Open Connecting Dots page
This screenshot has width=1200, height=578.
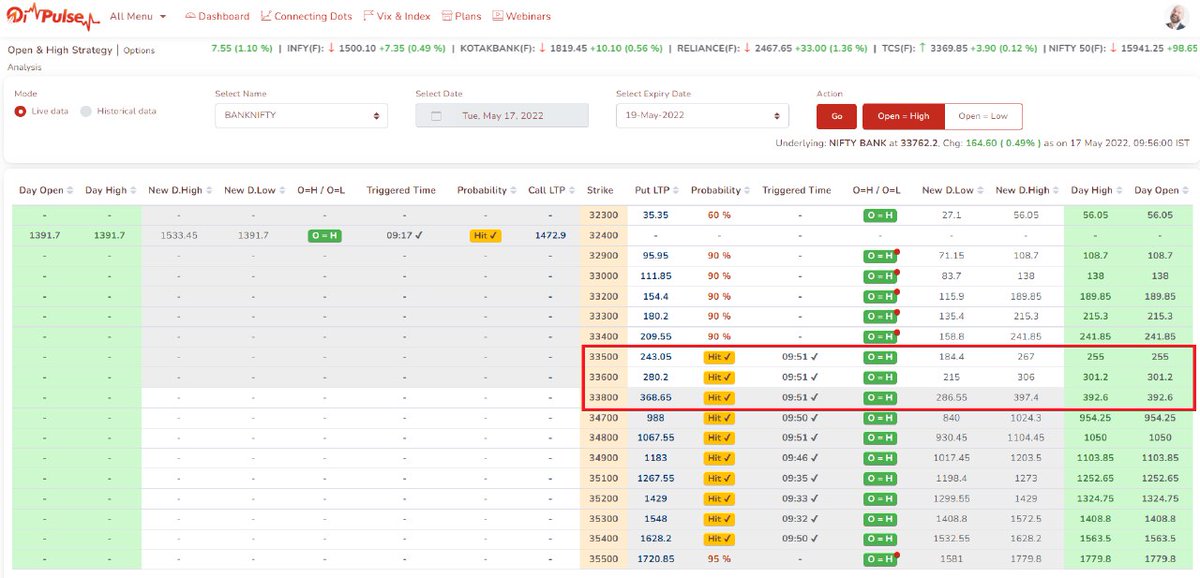[307, 17]
